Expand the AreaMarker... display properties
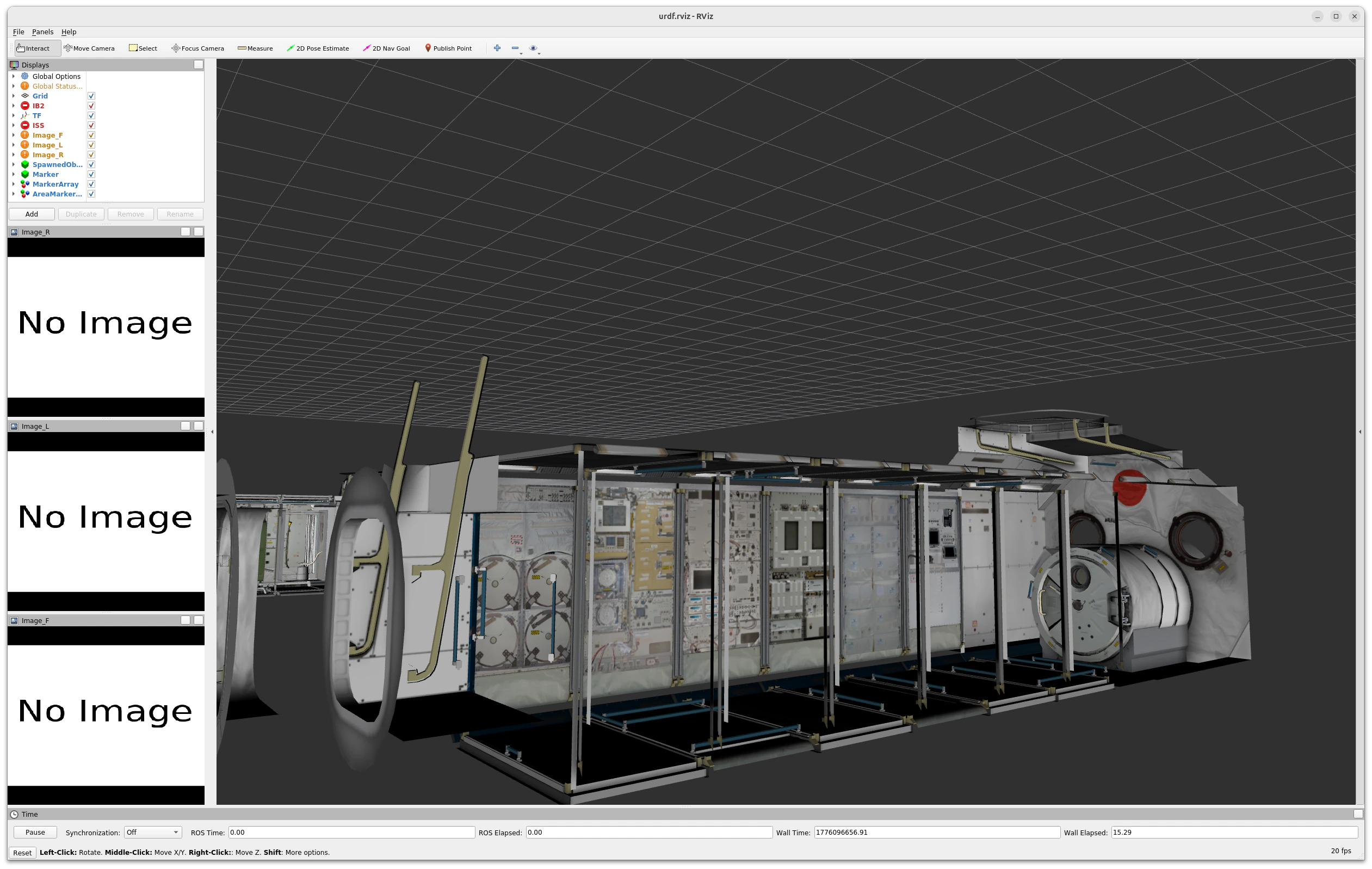1372x869 pixels. (x=14, y=194)
